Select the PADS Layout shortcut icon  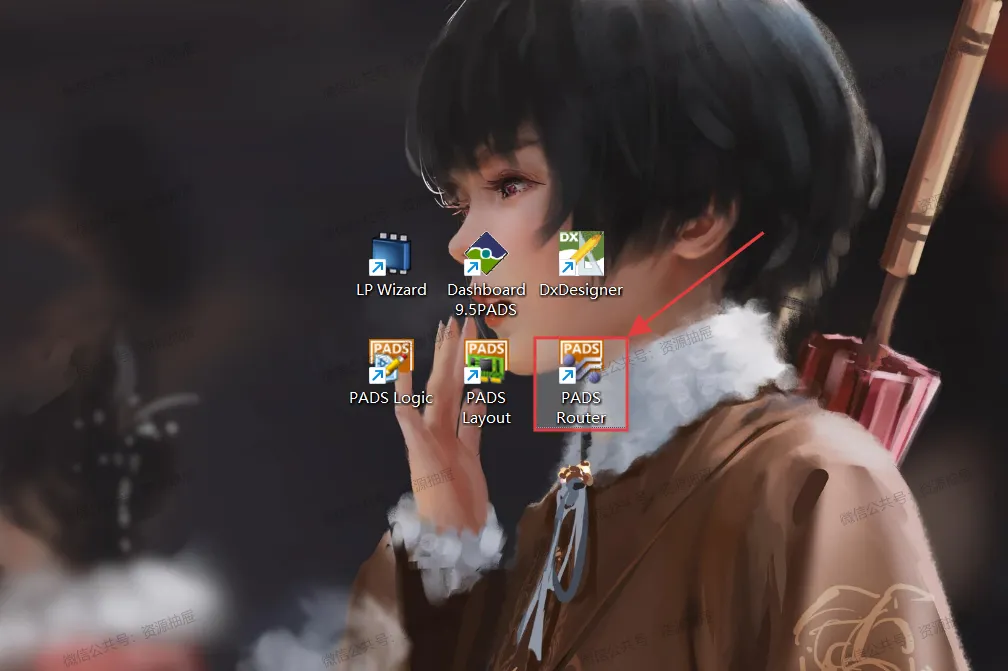pos(486,362)
